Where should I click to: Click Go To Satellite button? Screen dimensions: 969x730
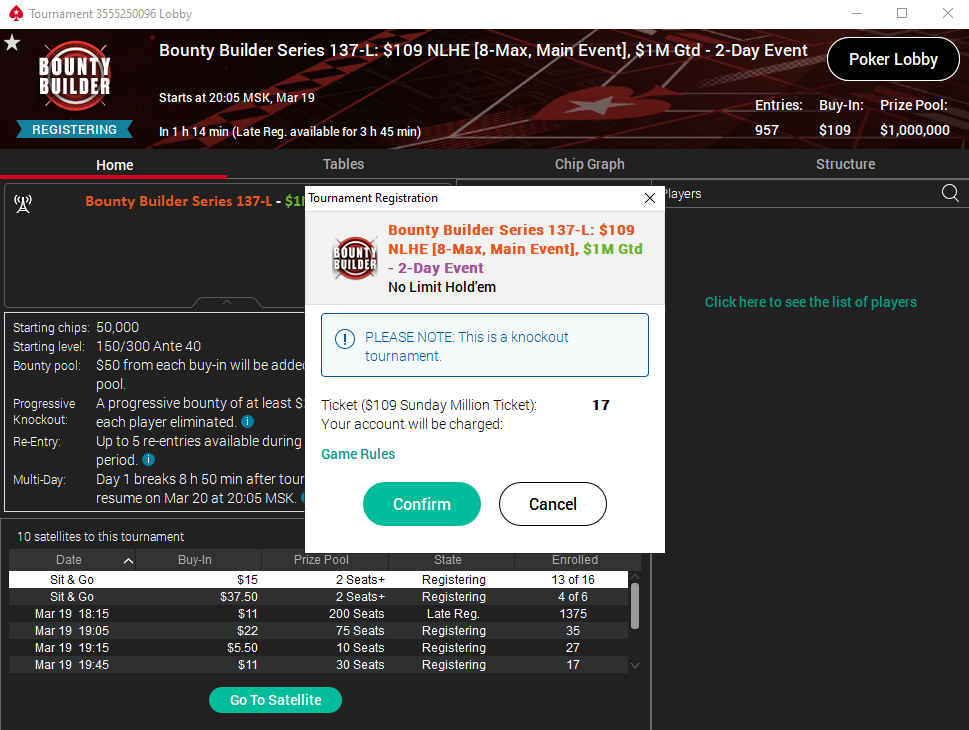click(x=276, y=700)
